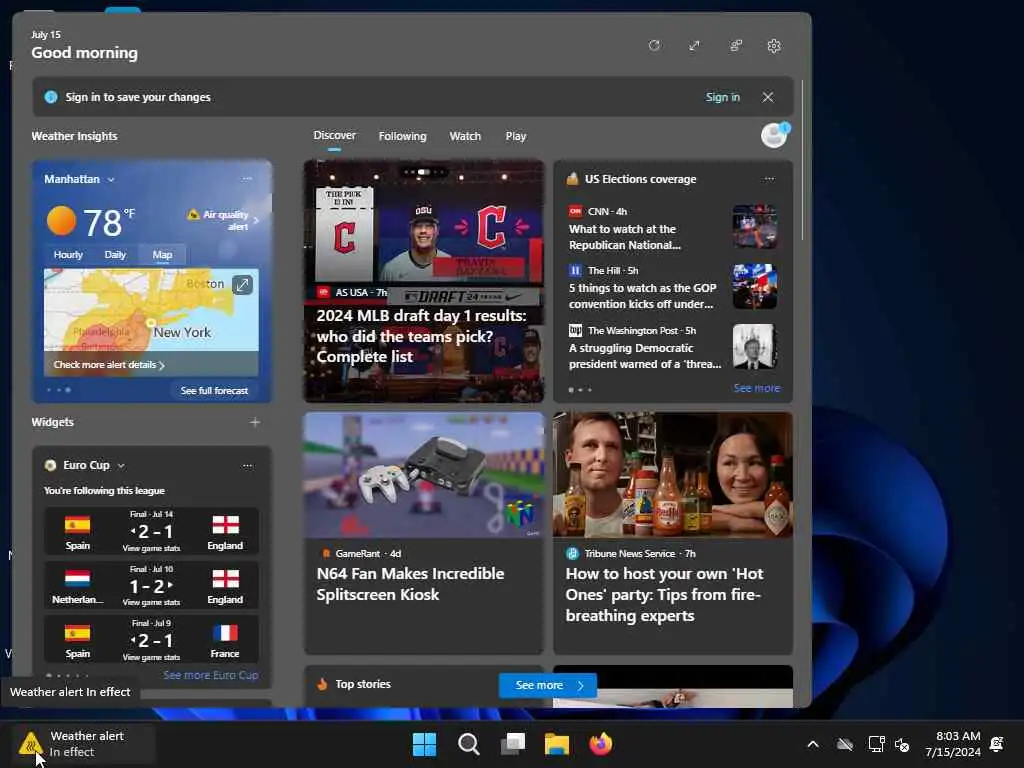Expand widgets board to full view
Screen dimensions: 1024x768
pos(694,45)
